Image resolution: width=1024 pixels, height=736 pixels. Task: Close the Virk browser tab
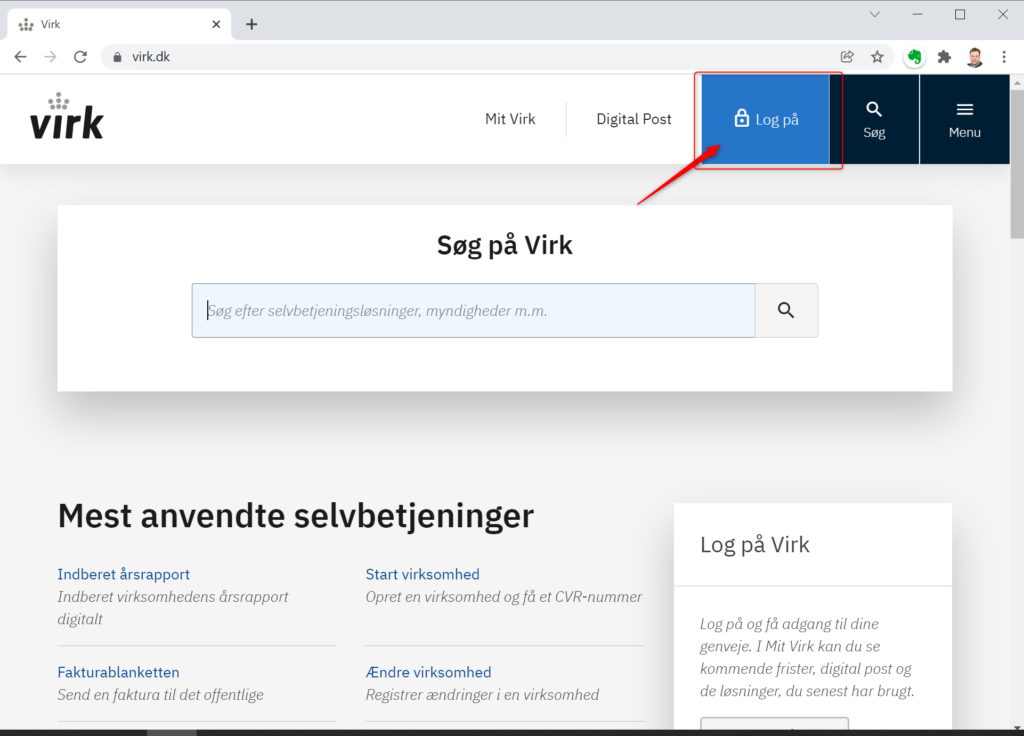(216, 24)
